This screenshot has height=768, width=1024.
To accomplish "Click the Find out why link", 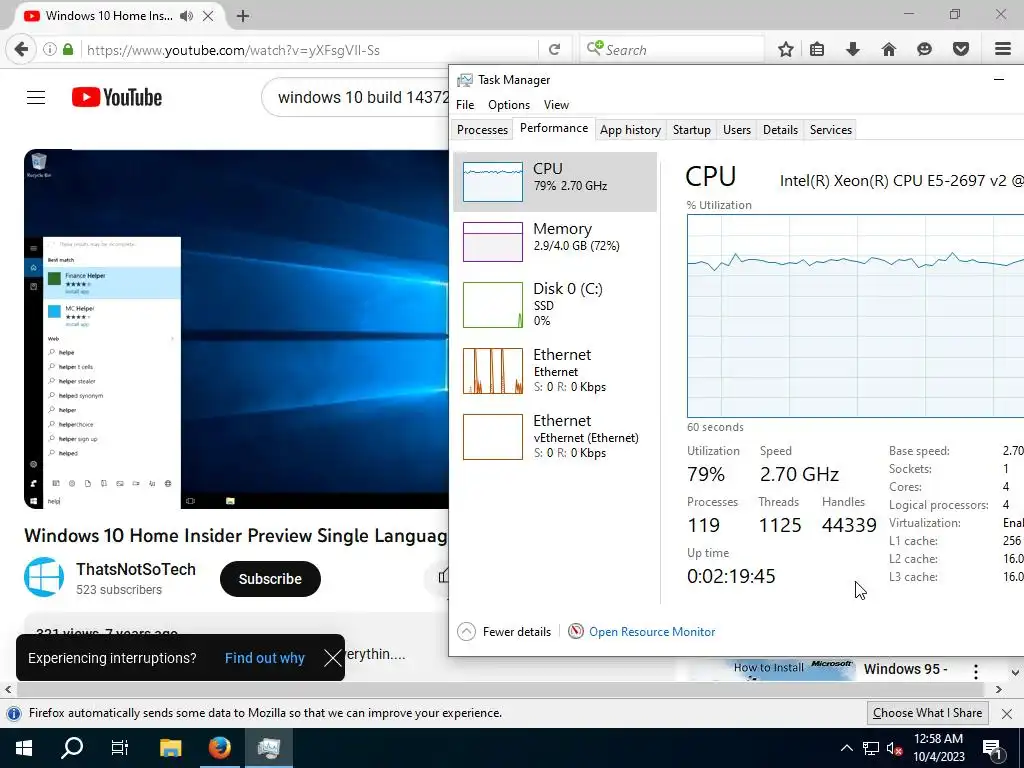I will (x=264, y=658).
